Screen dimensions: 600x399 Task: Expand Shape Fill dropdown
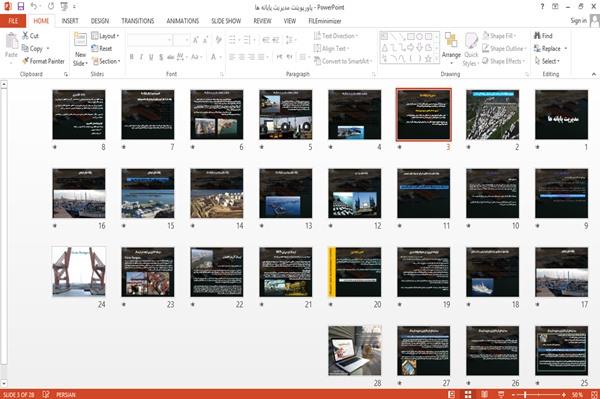click(499, 36)
